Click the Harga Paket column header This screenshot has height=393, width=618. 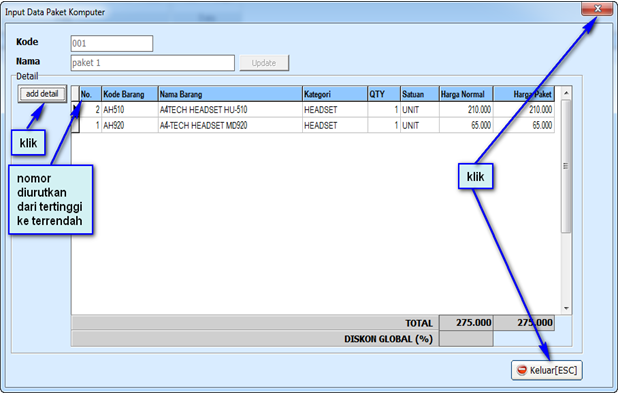[524, 94]
